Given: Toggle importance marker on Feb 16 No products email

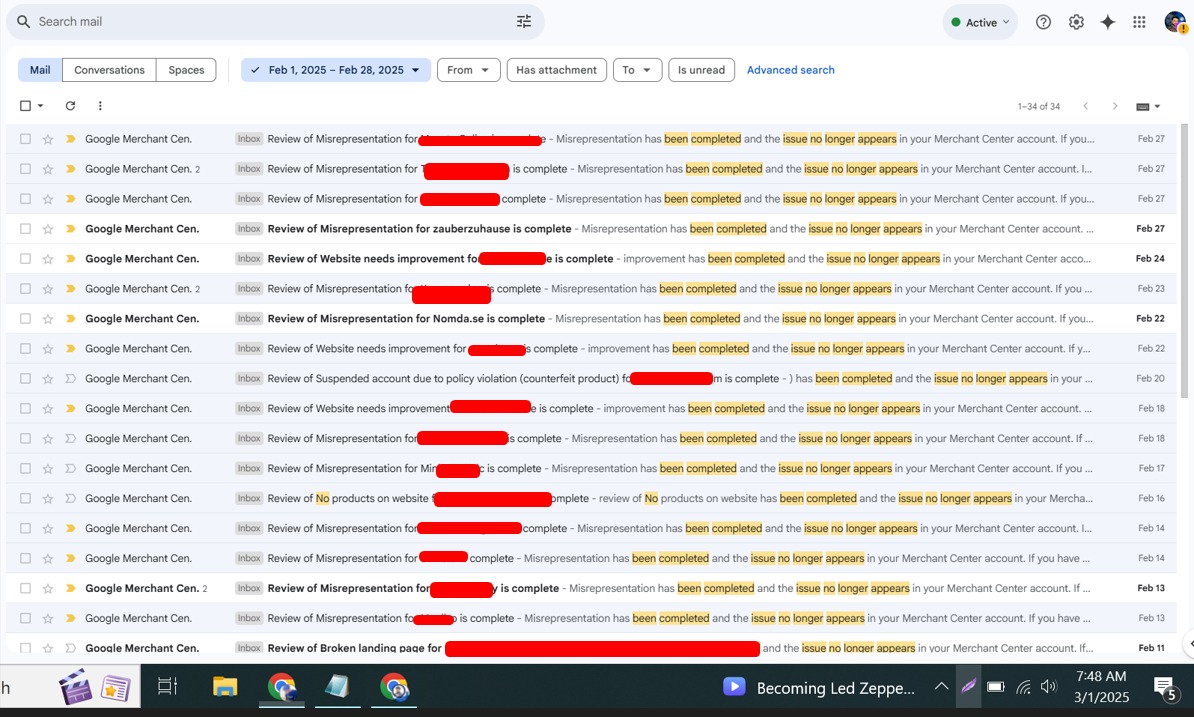Looking at the screenshot, I should [x=70, y=499].
